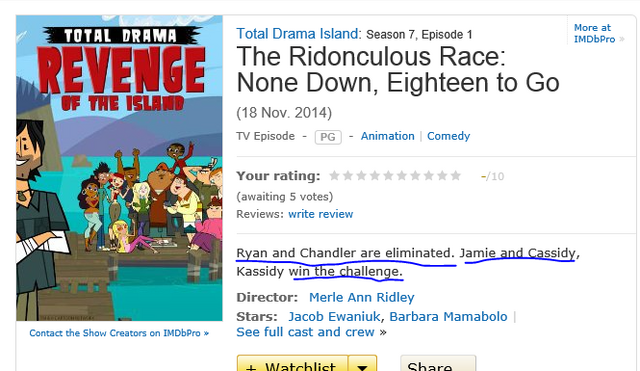Open the Watchlist dropdown arrow
This screenshot has height=371, width=640.
point(362,365)
